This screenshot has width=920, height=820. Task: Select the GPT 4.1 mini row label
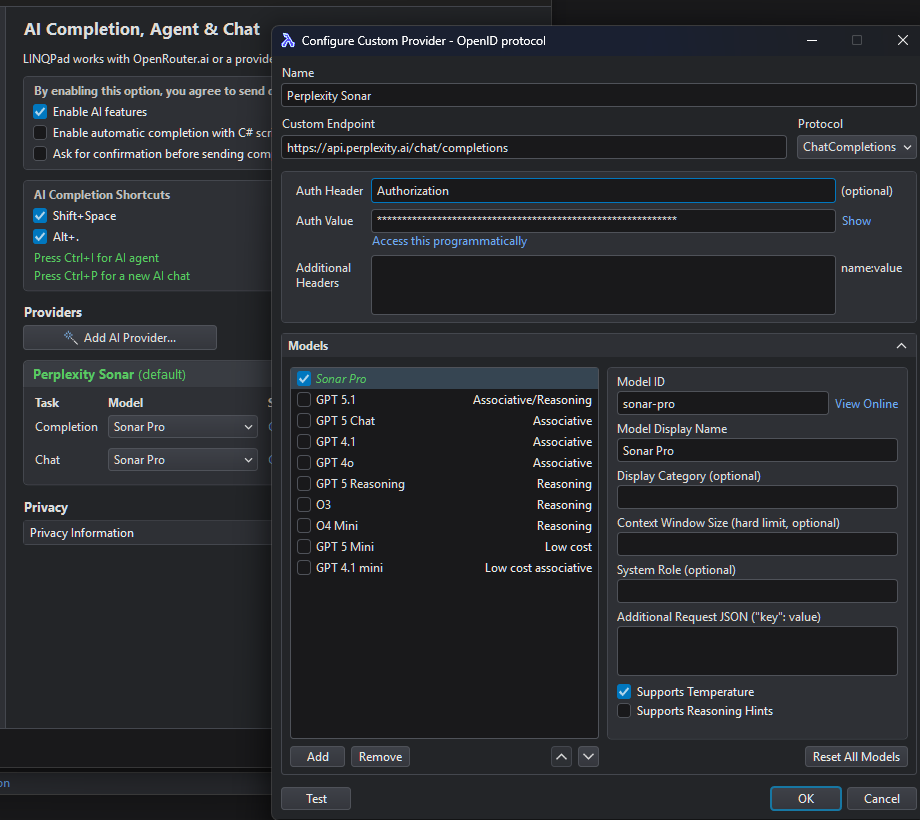[x=349, y=568]
